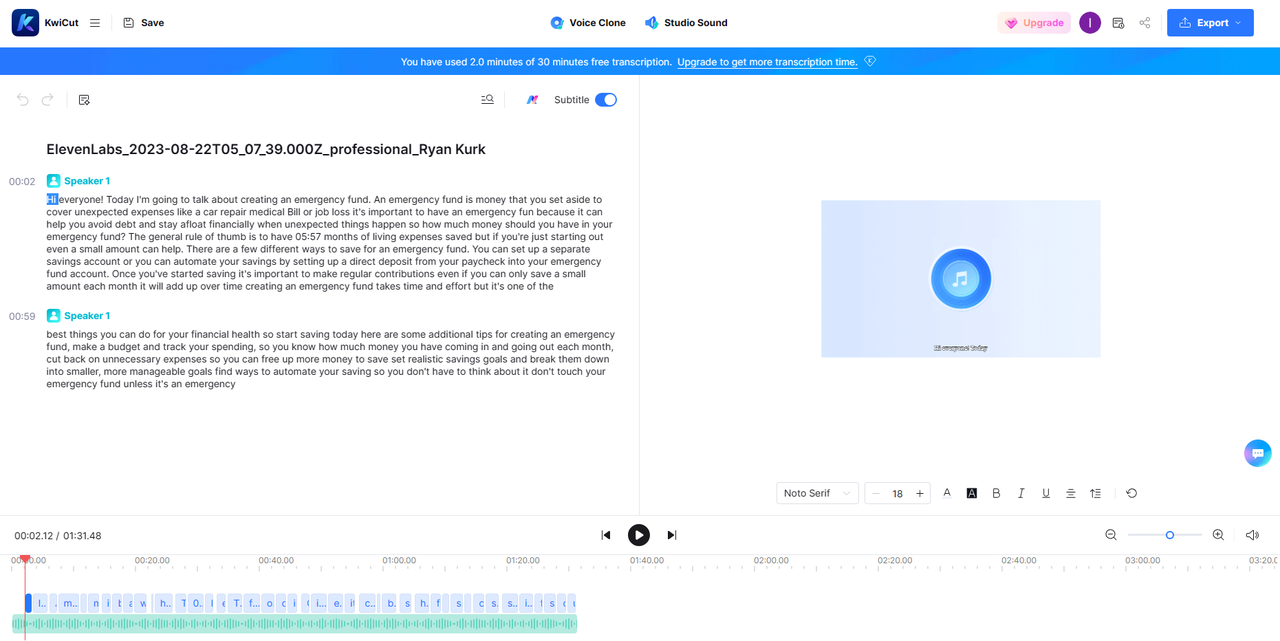Click the share icon in top bar

(x=1145, y=23)
